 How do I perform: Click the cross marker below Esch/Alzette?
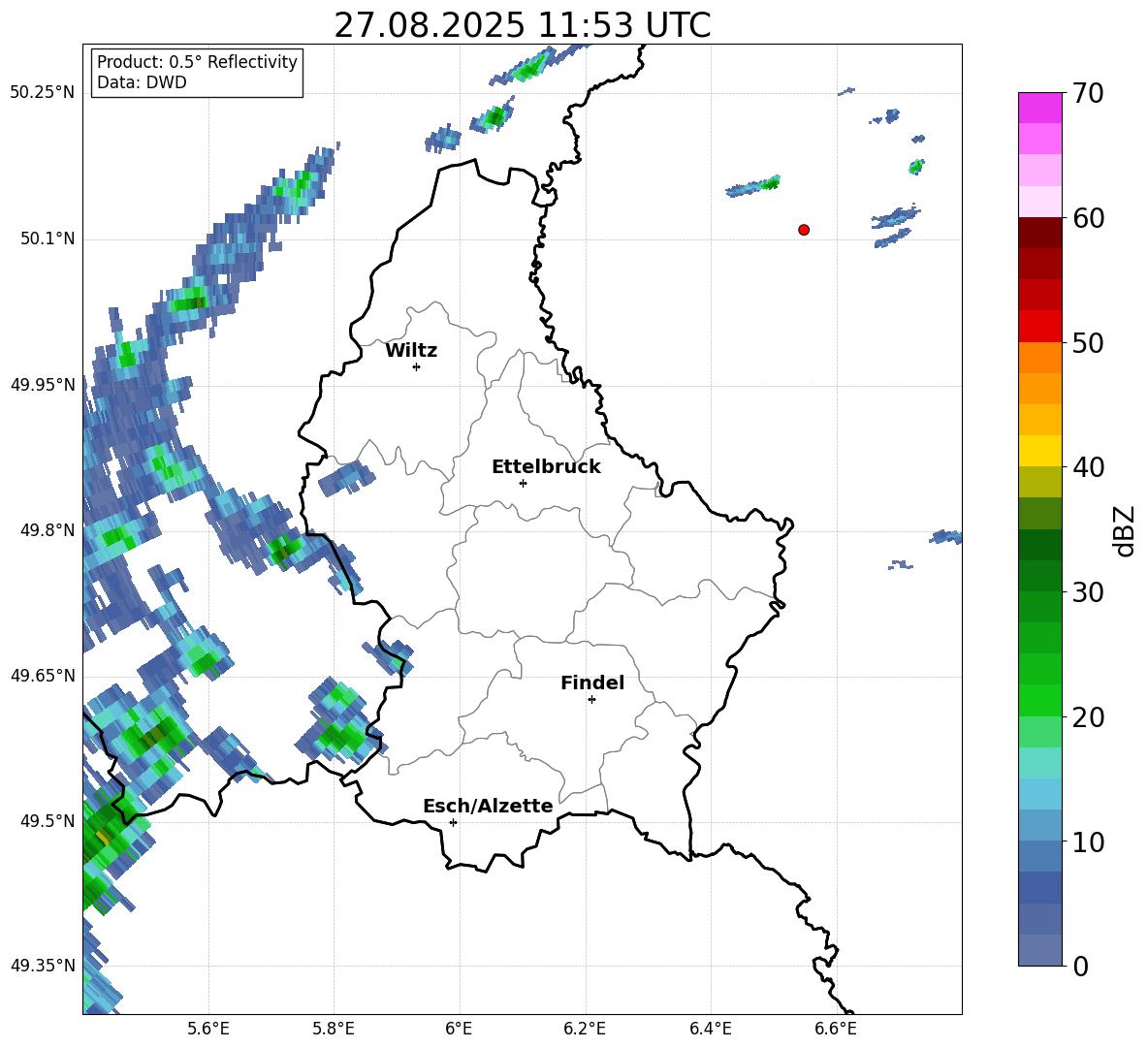coord(453,822)
